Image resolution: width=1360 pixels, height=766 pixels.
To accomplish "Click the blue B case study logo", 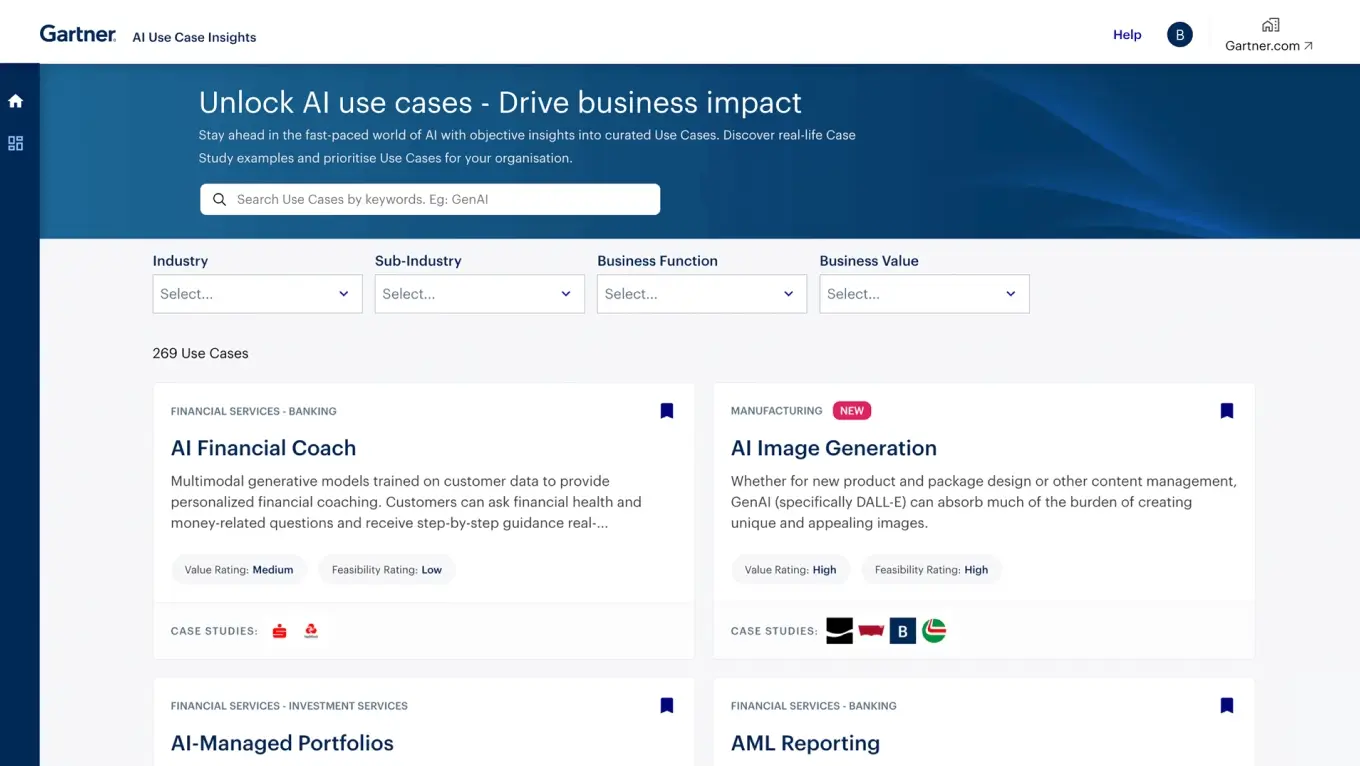I will 902,630.
